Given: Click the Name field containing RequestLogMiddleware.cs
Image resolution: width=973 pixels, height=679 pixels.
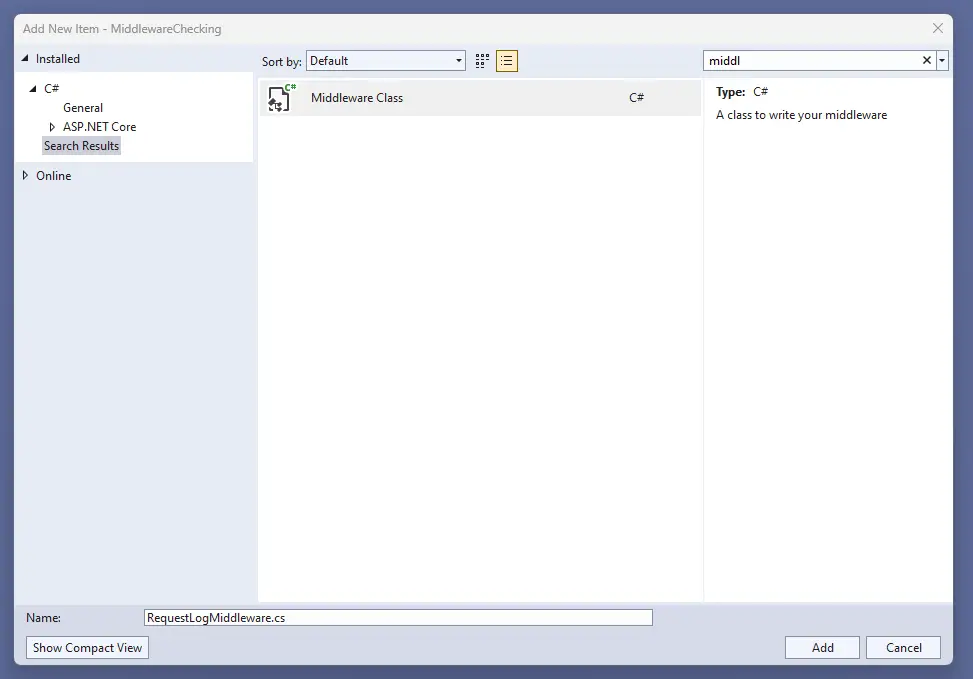Looking at the screenshot, I should (x=397, y=617).
